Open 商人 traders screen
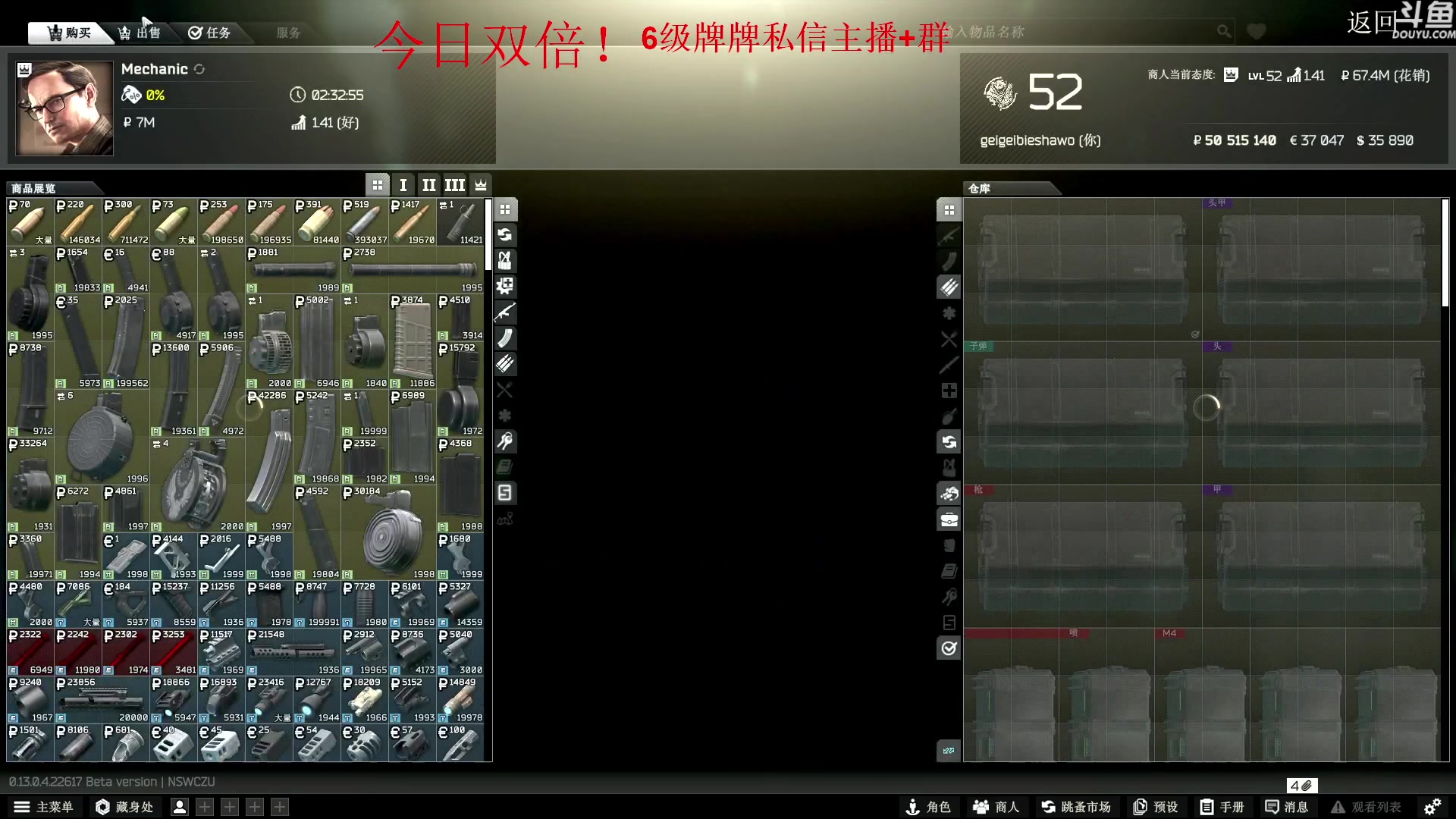Viewport: 1456px width, 819px height. tap(996, 807)
